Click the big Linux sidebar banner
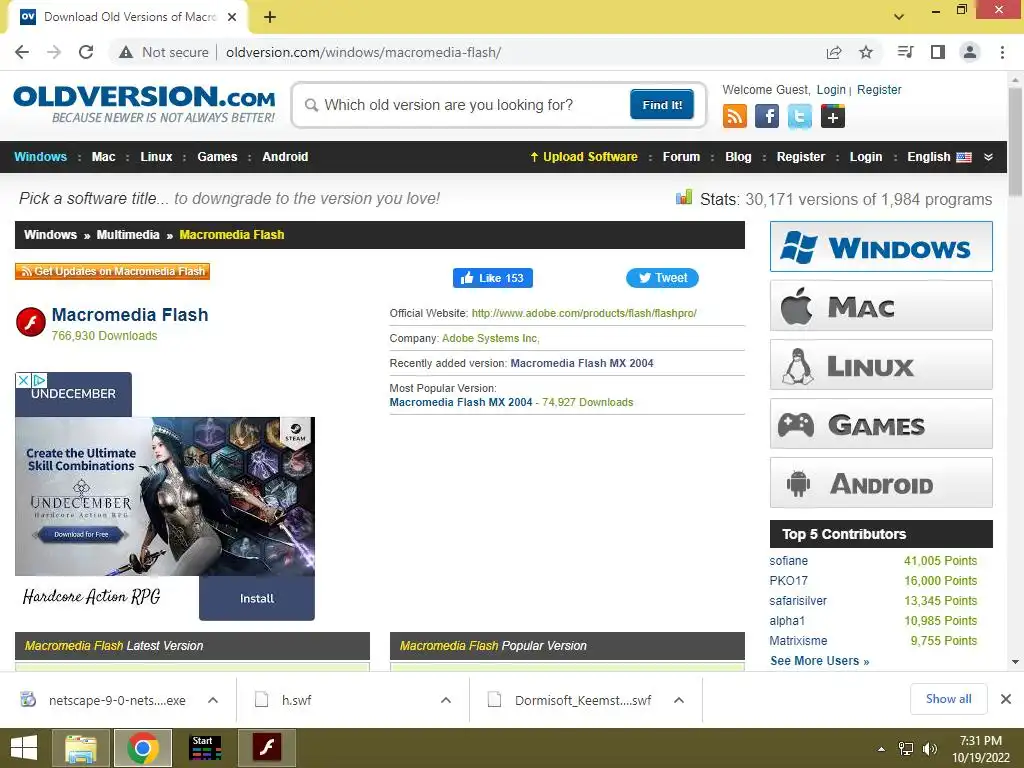 pyautogui.click(x=881, y=364)
